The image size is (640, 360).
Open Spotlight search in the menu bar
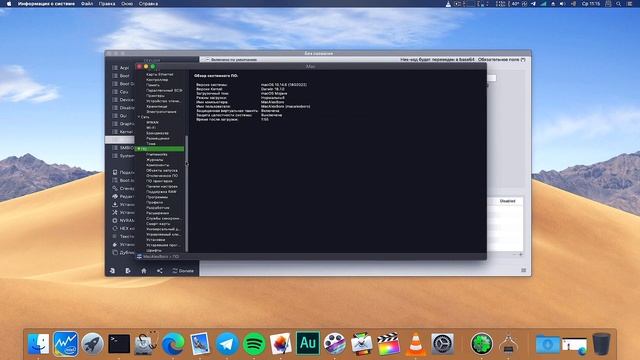click(619, 4)
